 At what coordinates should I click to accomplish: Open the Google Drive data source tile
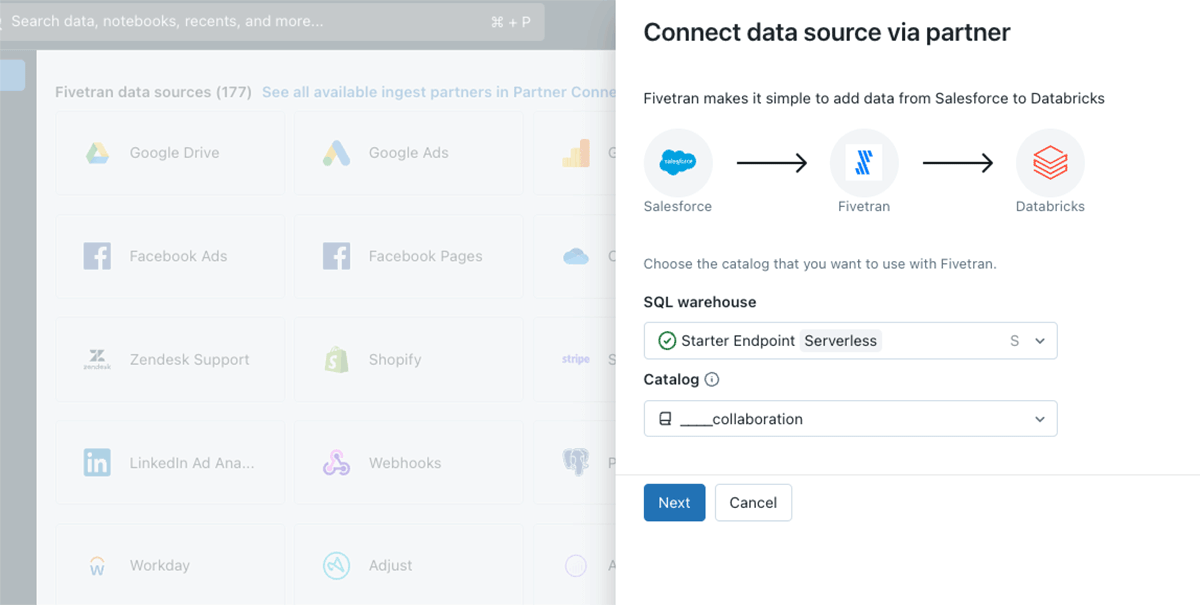point(170,153)
